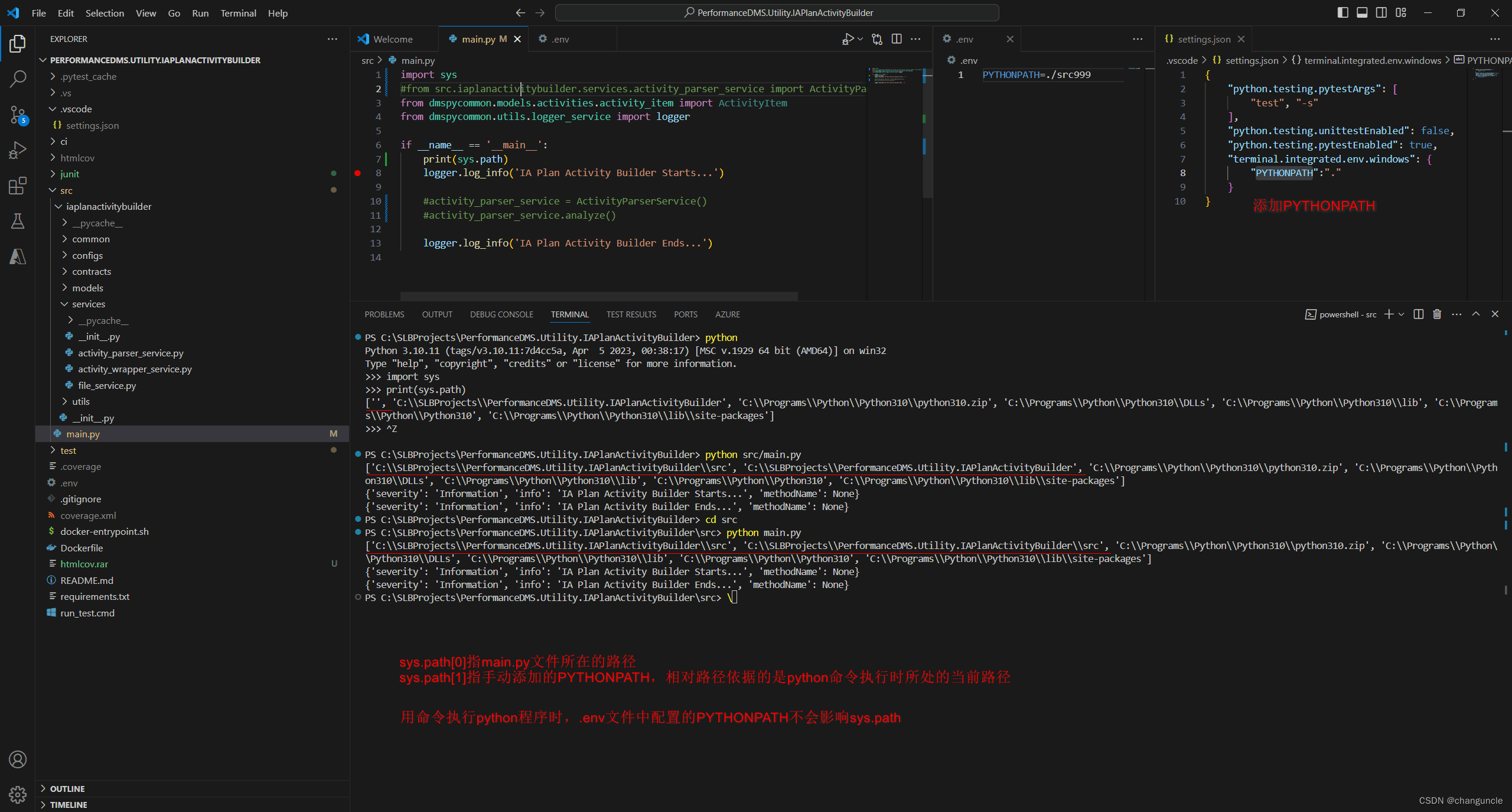This screenshot has width=1512, height=812.
Task: Switch to the DEBUG CONSOLE panel tab
Action: [x=501, y=314]
